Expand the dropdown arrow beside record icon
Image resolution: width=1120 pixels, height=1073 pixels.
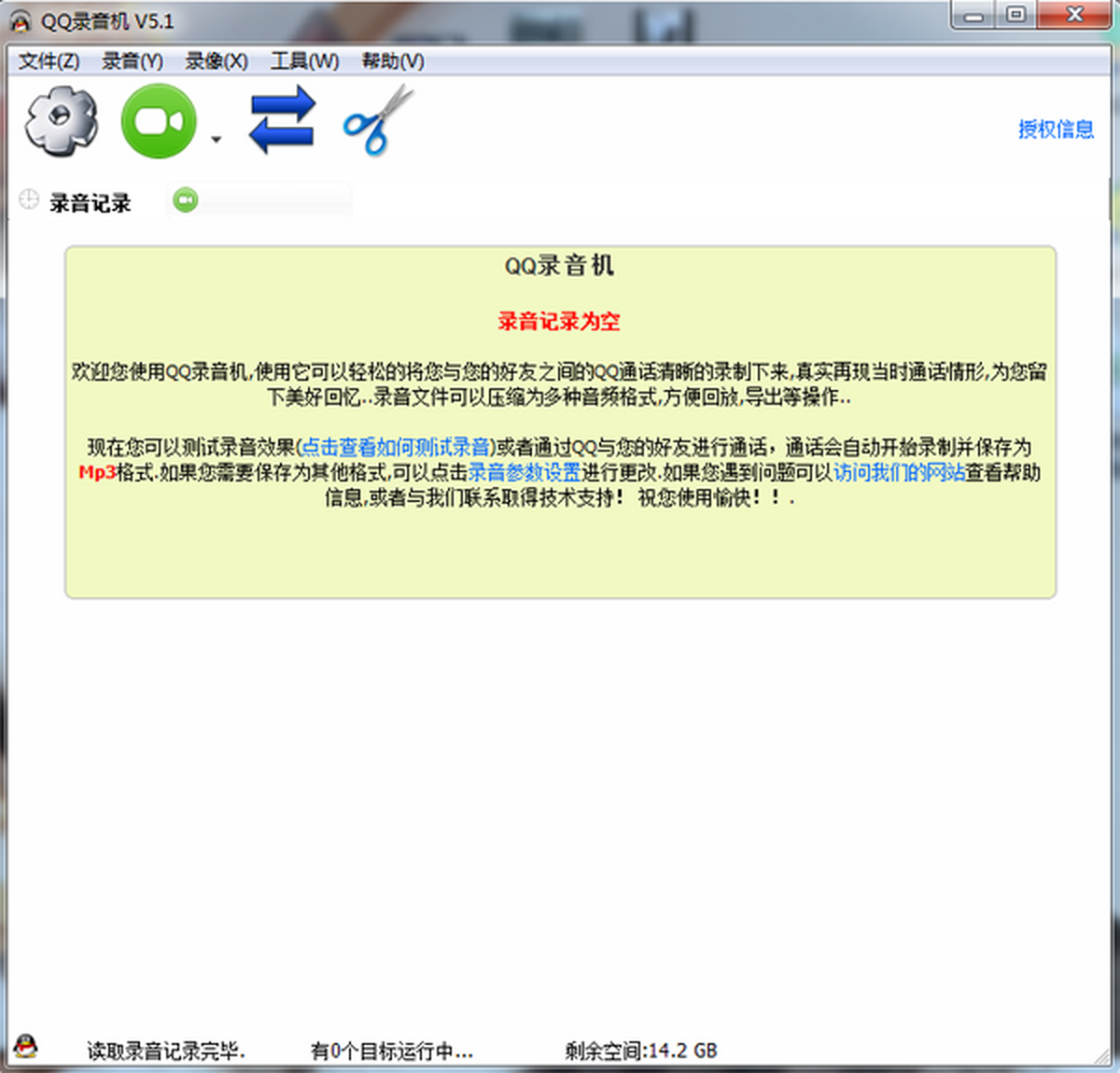click(x=216, y=140)
